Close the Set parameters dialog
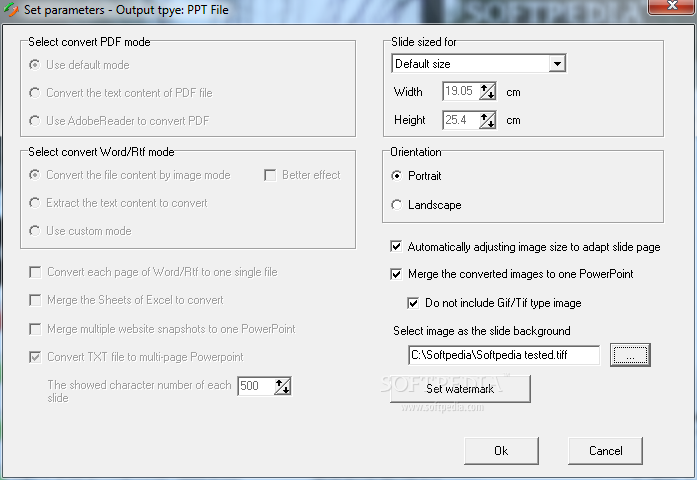 click(672, 6)
